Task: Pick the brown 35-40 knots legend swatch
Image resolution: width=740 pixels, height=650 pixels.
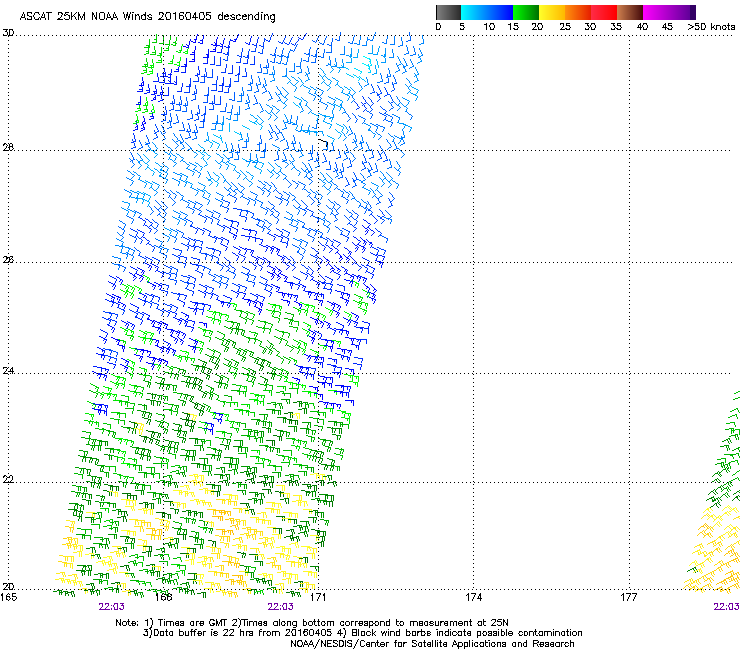Action: [x=630, y=12]
